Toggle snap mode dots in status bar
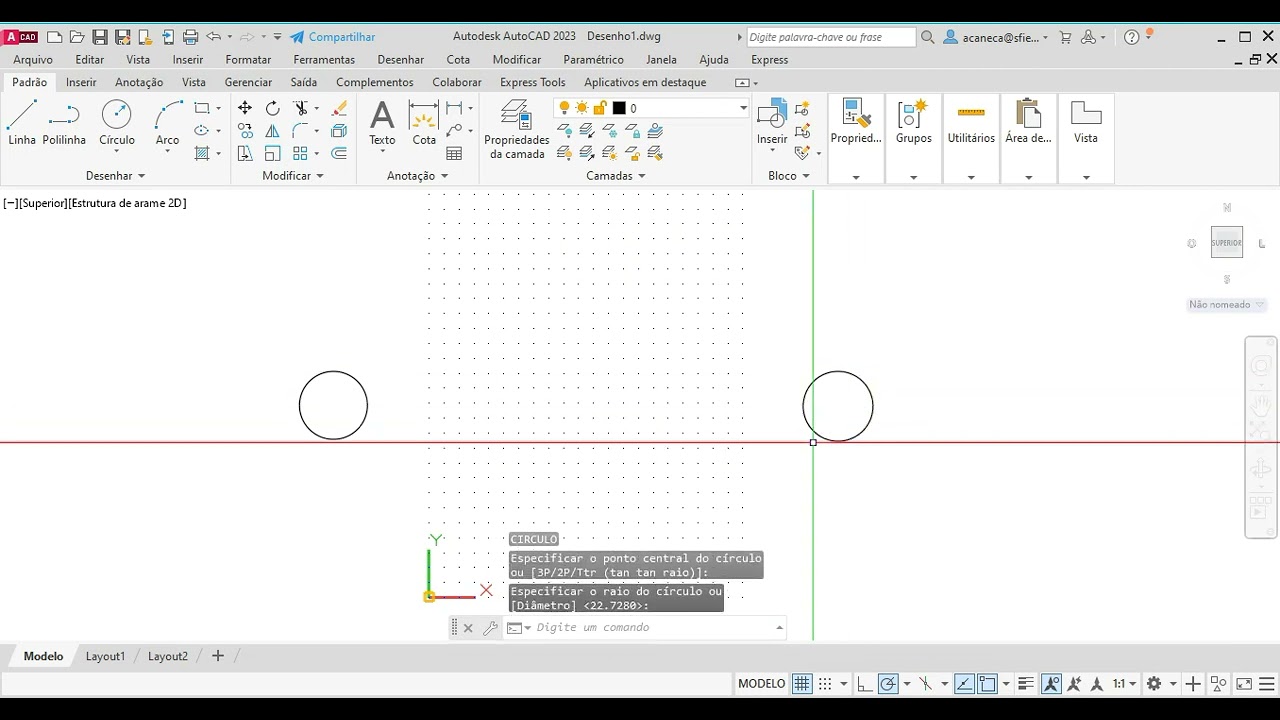This screenshot has width=1280, height=720. click(825, 684)
